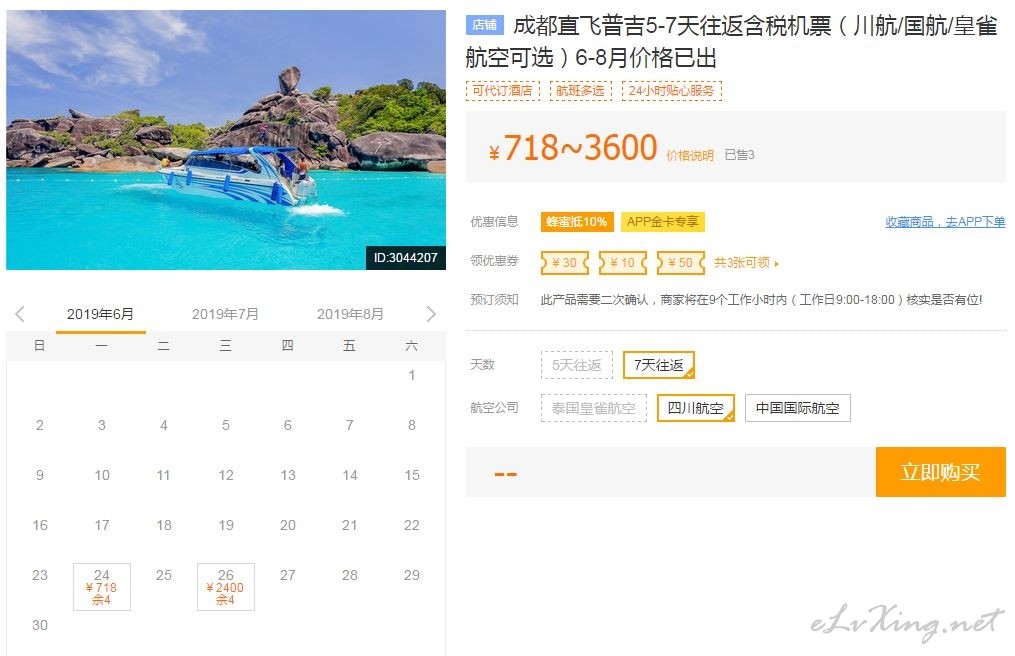Choose 中国国际航空 as the airline

tap(798, 408)
